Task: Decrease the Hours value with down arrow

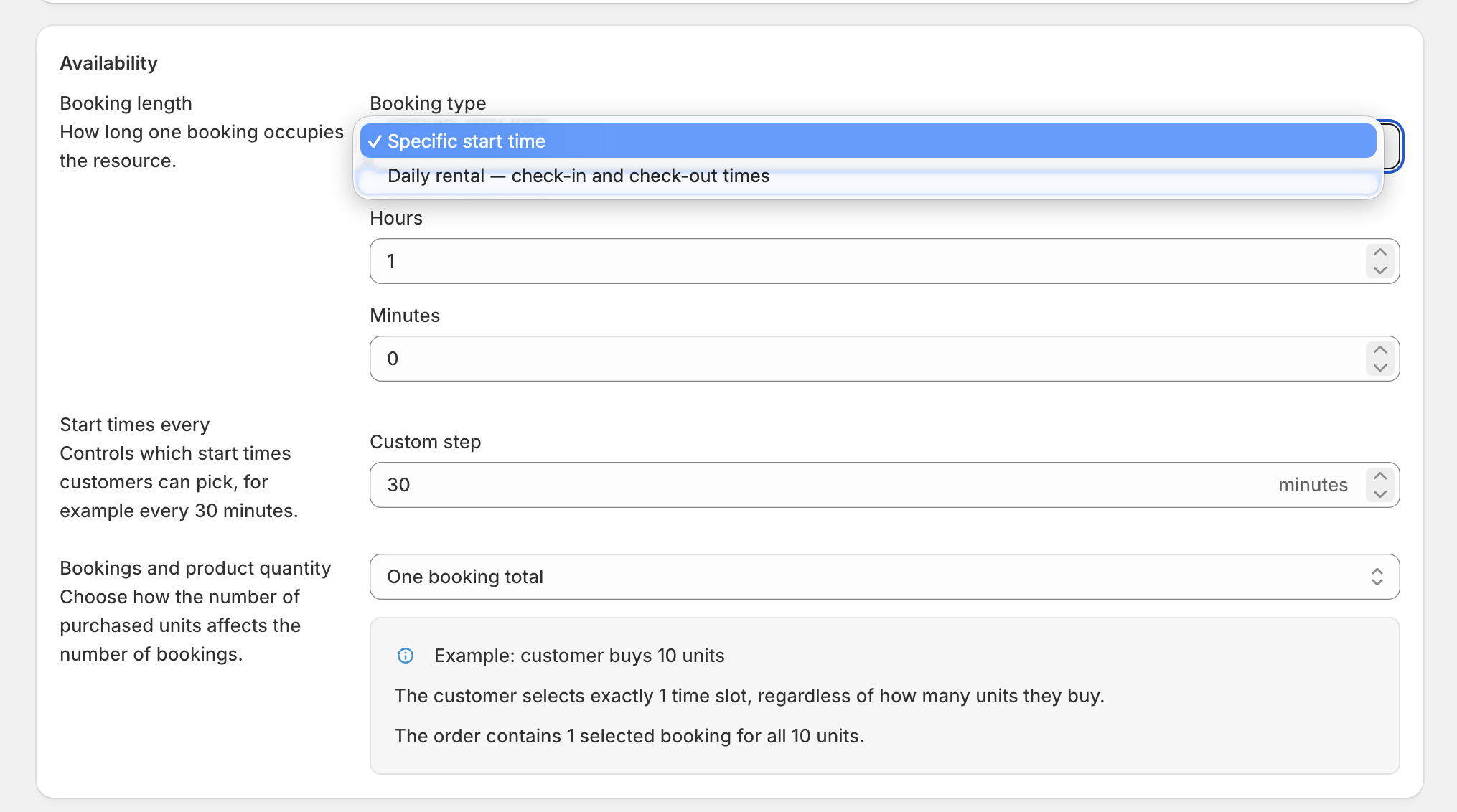Action: pos(1379,270)
